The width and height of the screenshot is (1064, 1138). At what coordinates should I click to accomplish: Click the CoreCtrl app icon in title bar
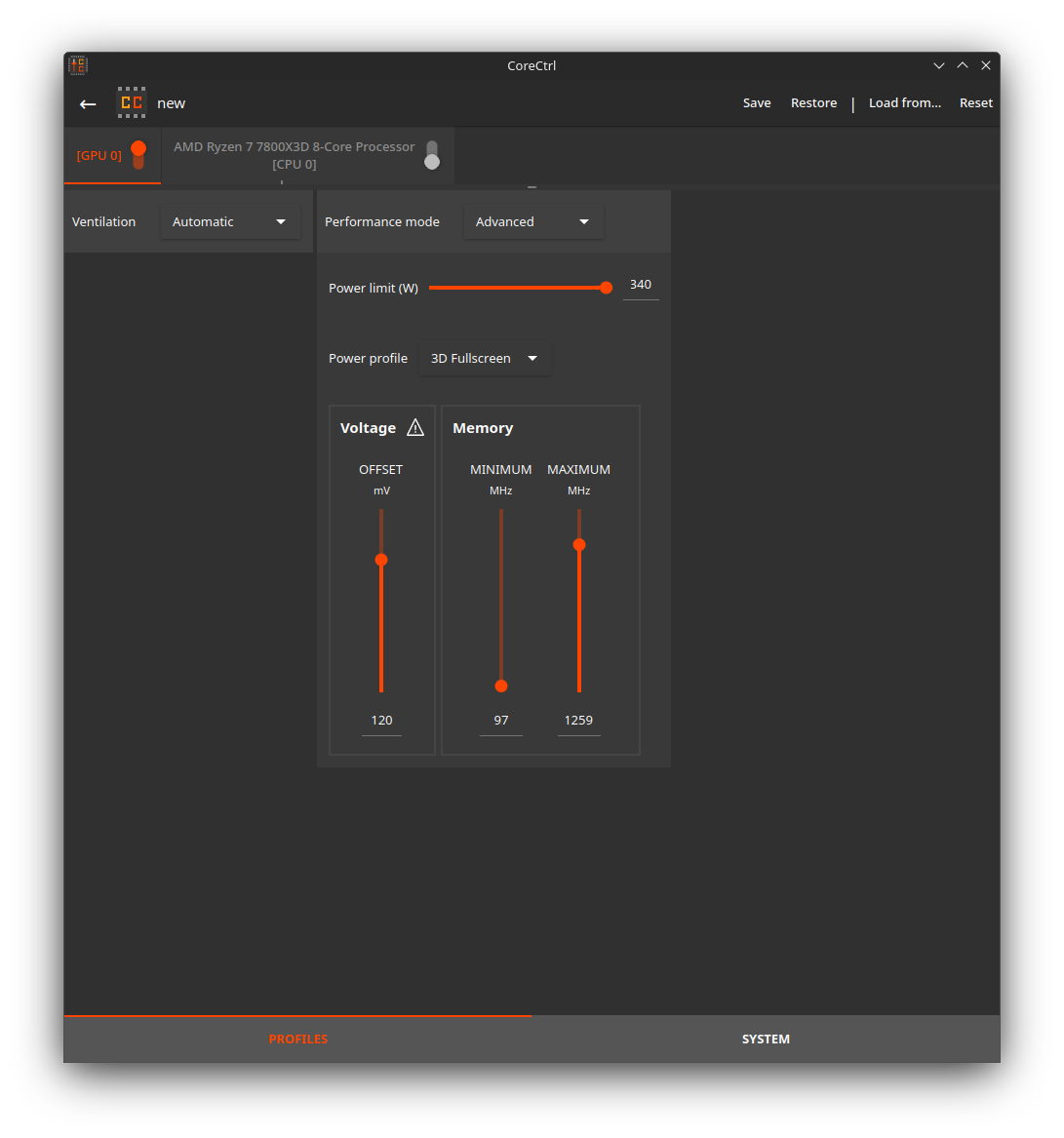78,65
